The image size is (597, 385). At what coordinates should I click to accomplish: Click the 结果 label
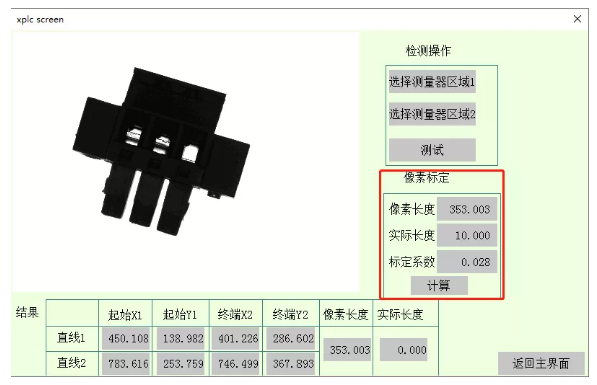point(27,313)
